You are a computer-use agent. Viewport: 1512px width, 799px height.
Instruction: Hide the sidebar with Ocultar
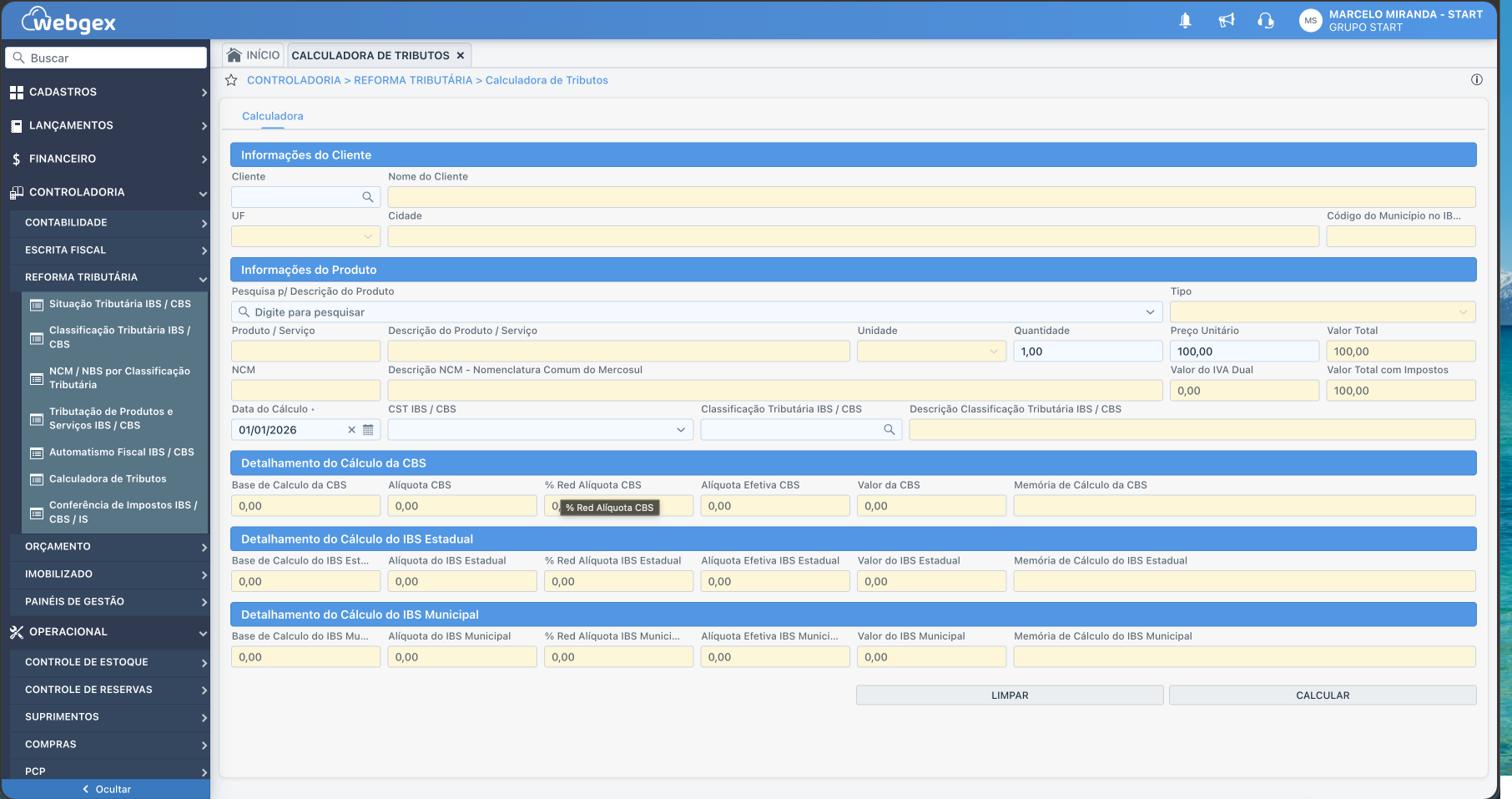(106, 789)
